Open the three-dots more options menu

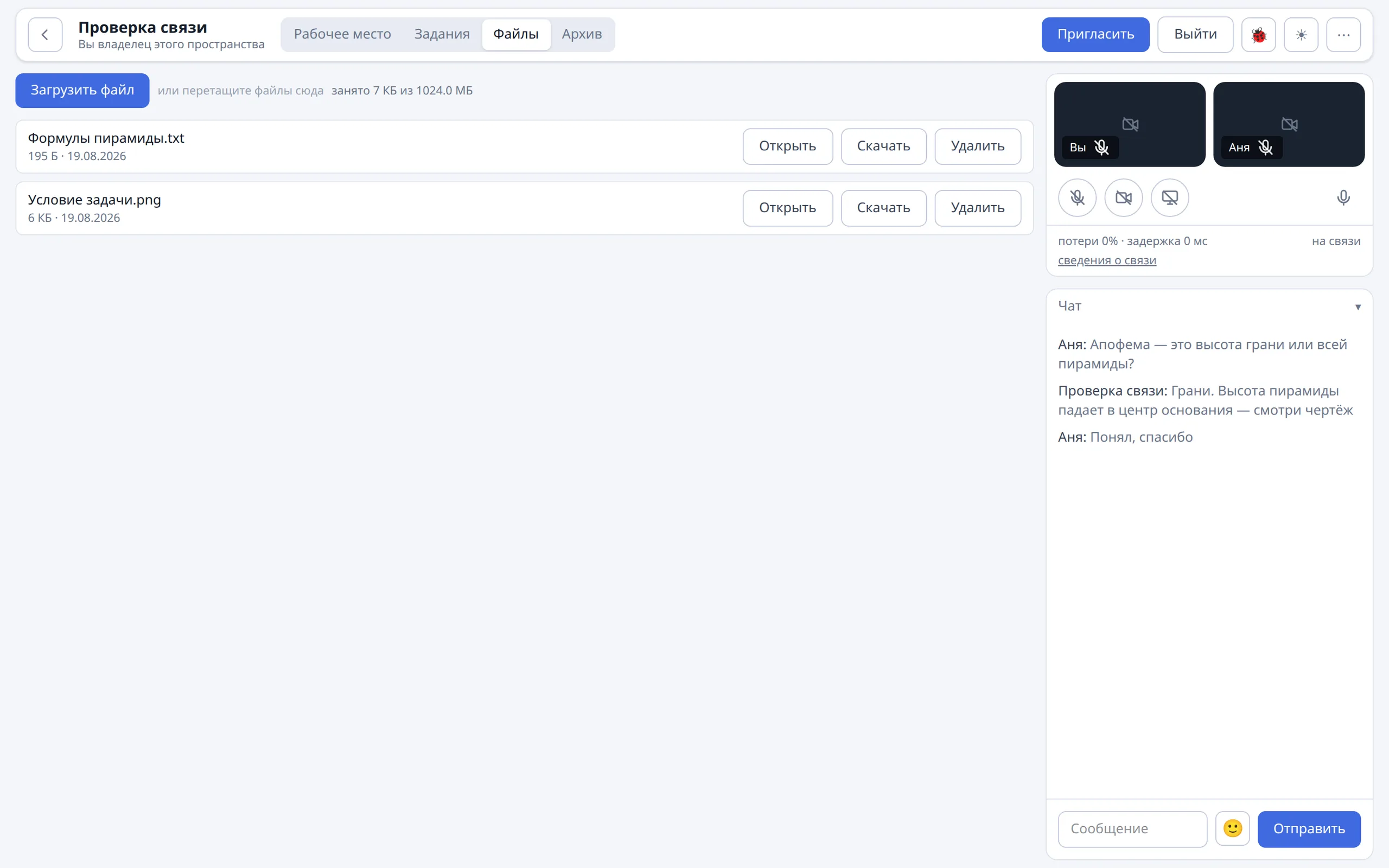(1343, 34)
